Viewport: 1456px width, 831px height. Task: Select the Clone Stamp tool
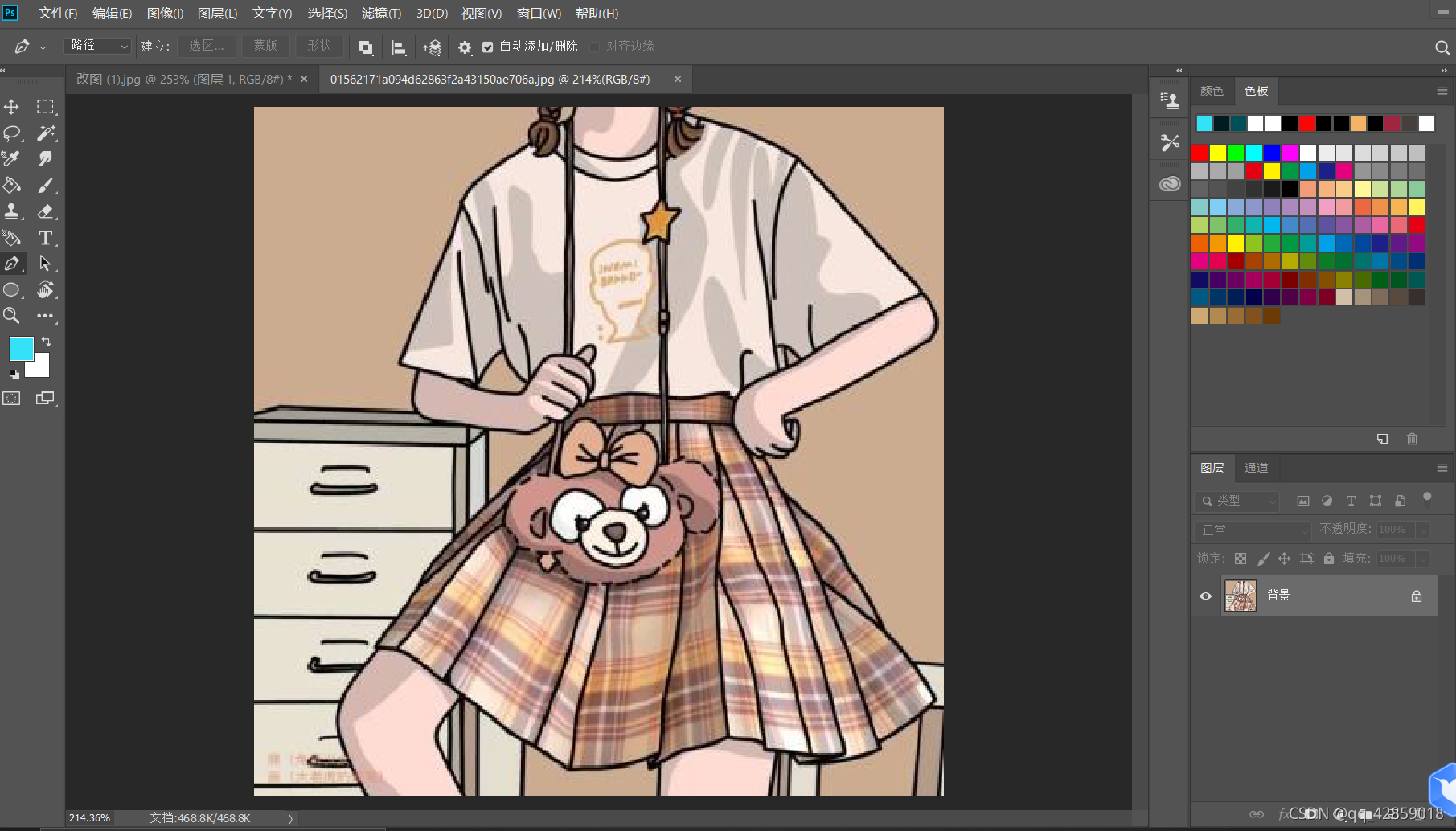(12, 211)
